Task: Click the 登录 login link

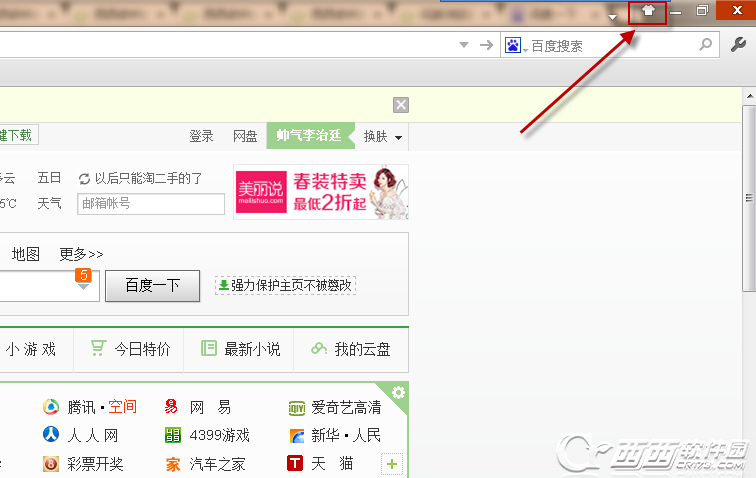Action: tap(201, 136)
